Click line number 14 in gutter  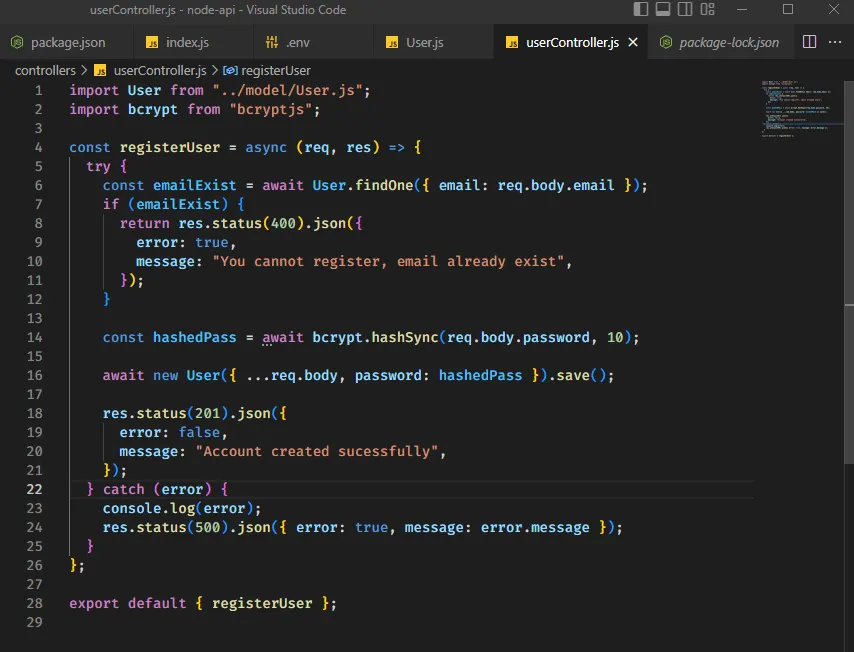[34, 337]
